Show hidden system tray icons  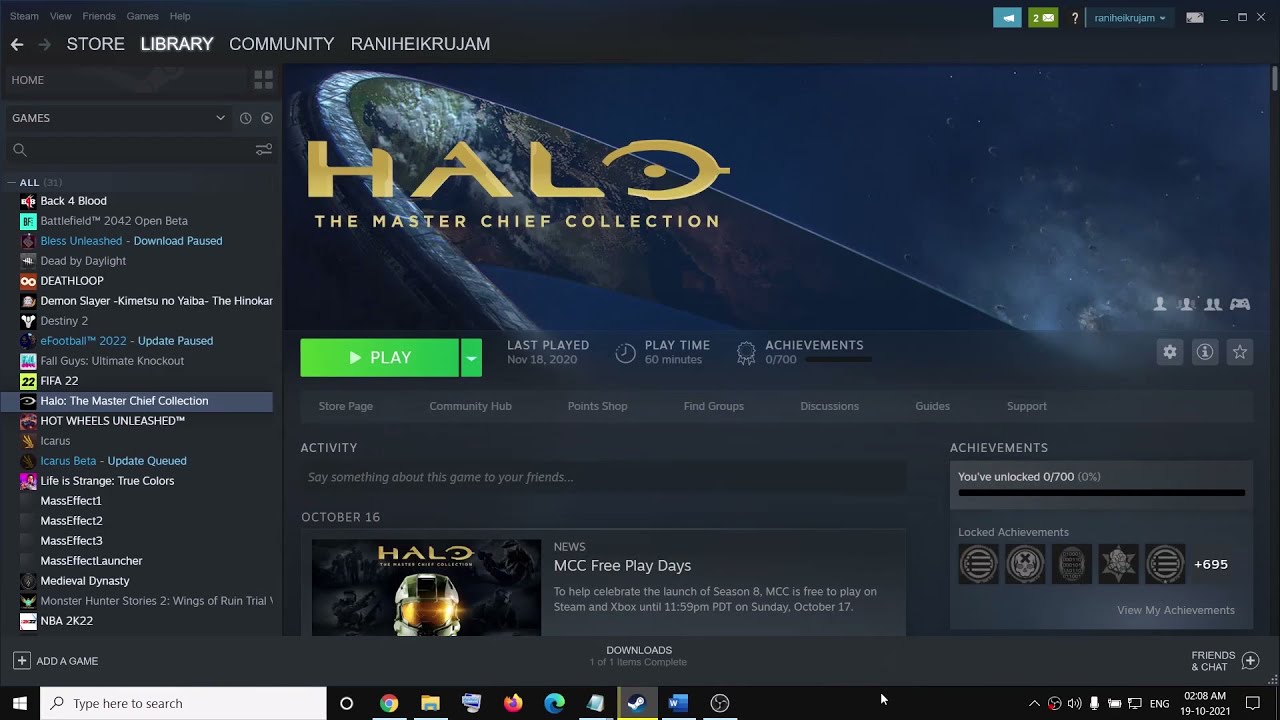(1034, 703)
